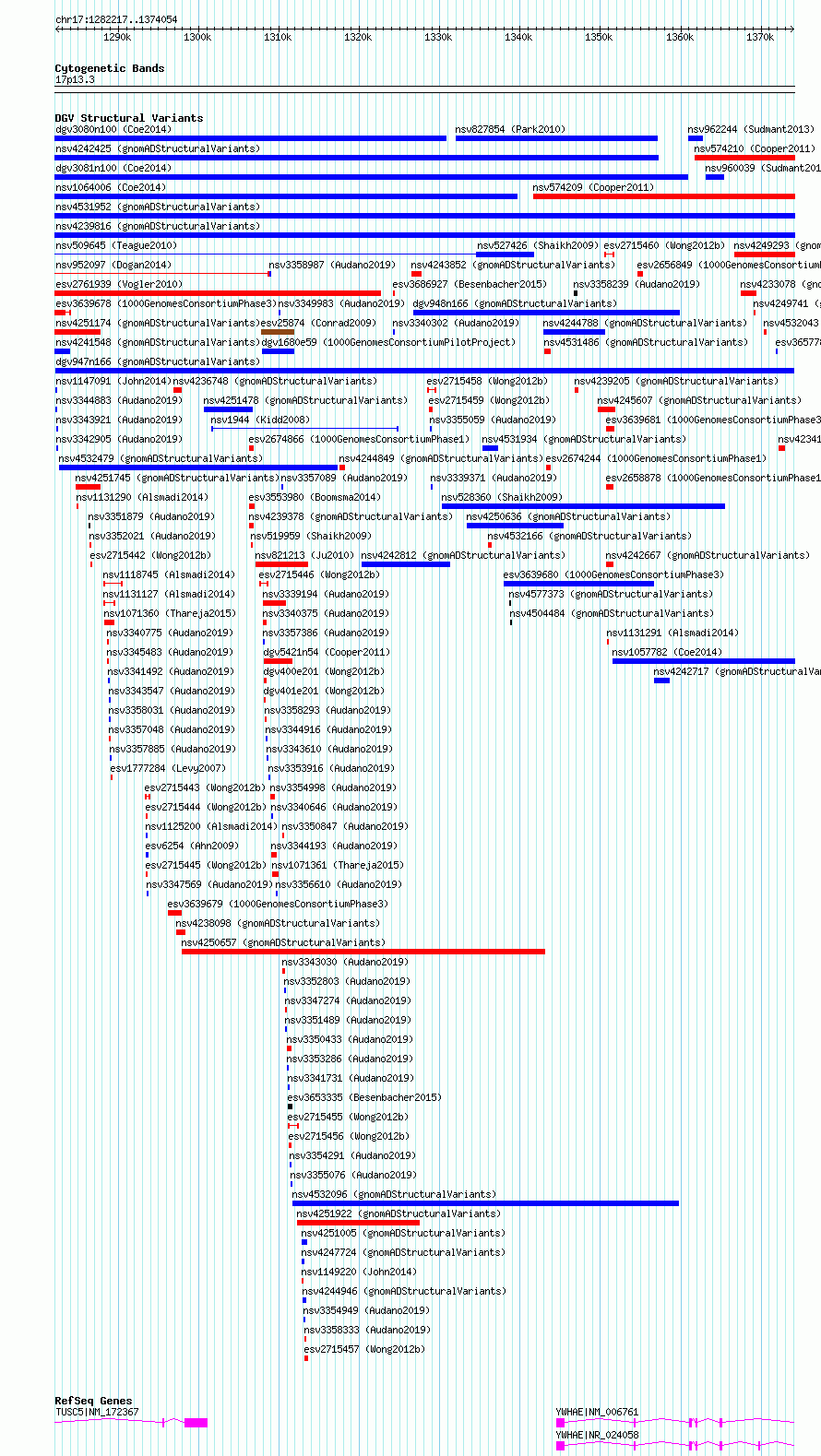Click nsv4532096 gnomAD variant label
The width and height of the screenshot is (821, 1456).
coord(395,1194)
